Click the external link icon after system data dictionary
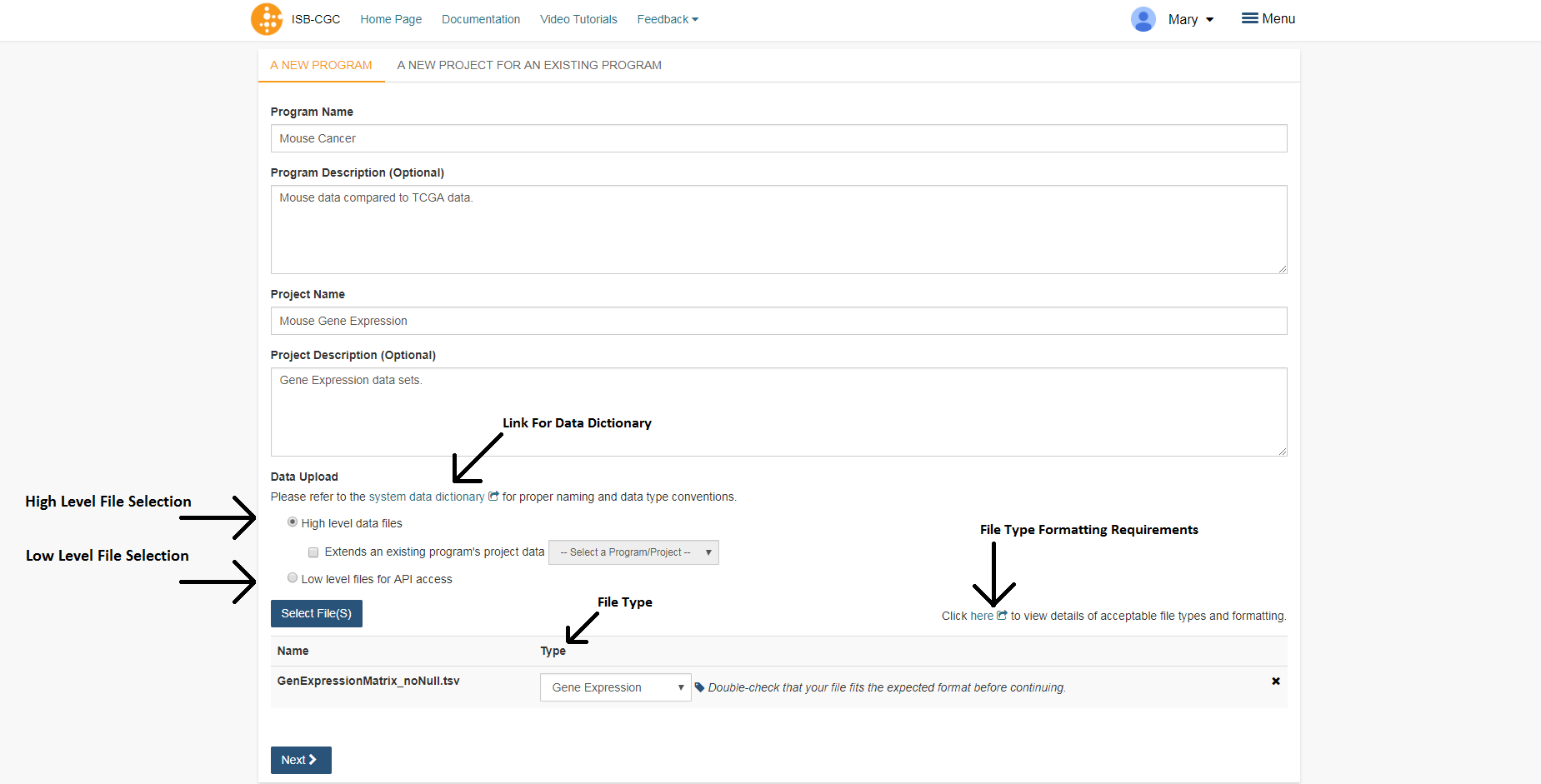This screenshot has height=784, width=1541. (493, 496)
